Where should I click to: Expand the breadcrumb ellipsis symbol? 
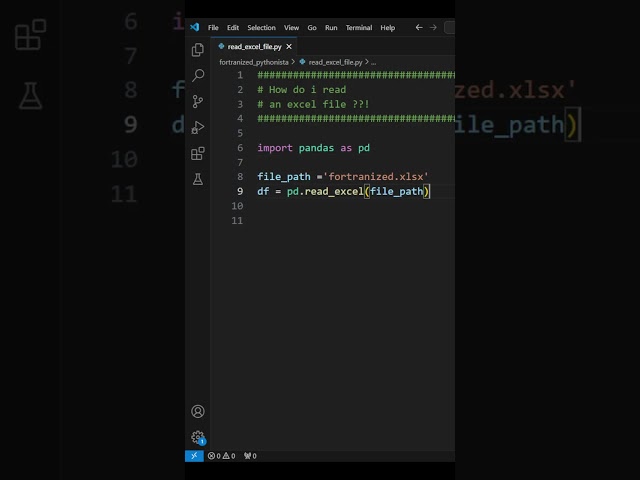(x=373, y=62)
